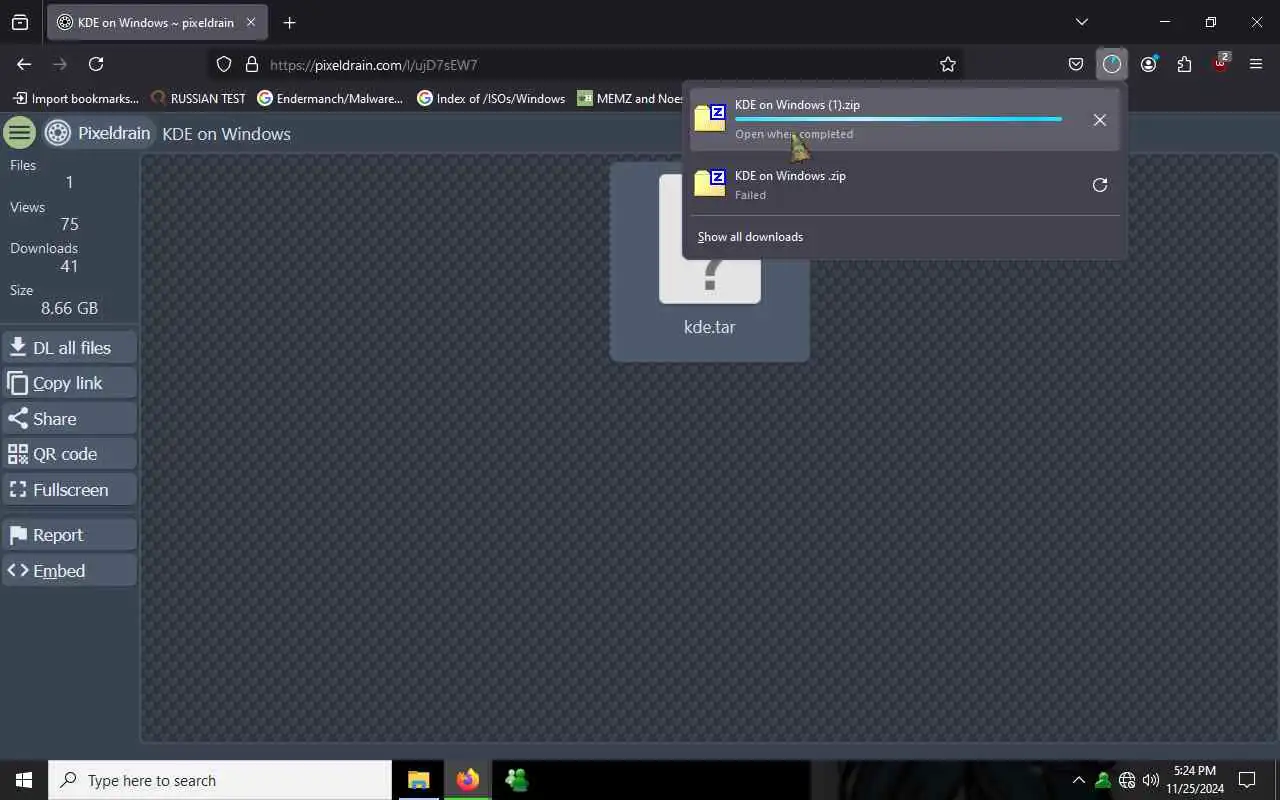This screenshot has height=800, width=1280.
Task: Click the 8.66 GB size value
Action: pyautogui.click(x=69, y=308)
